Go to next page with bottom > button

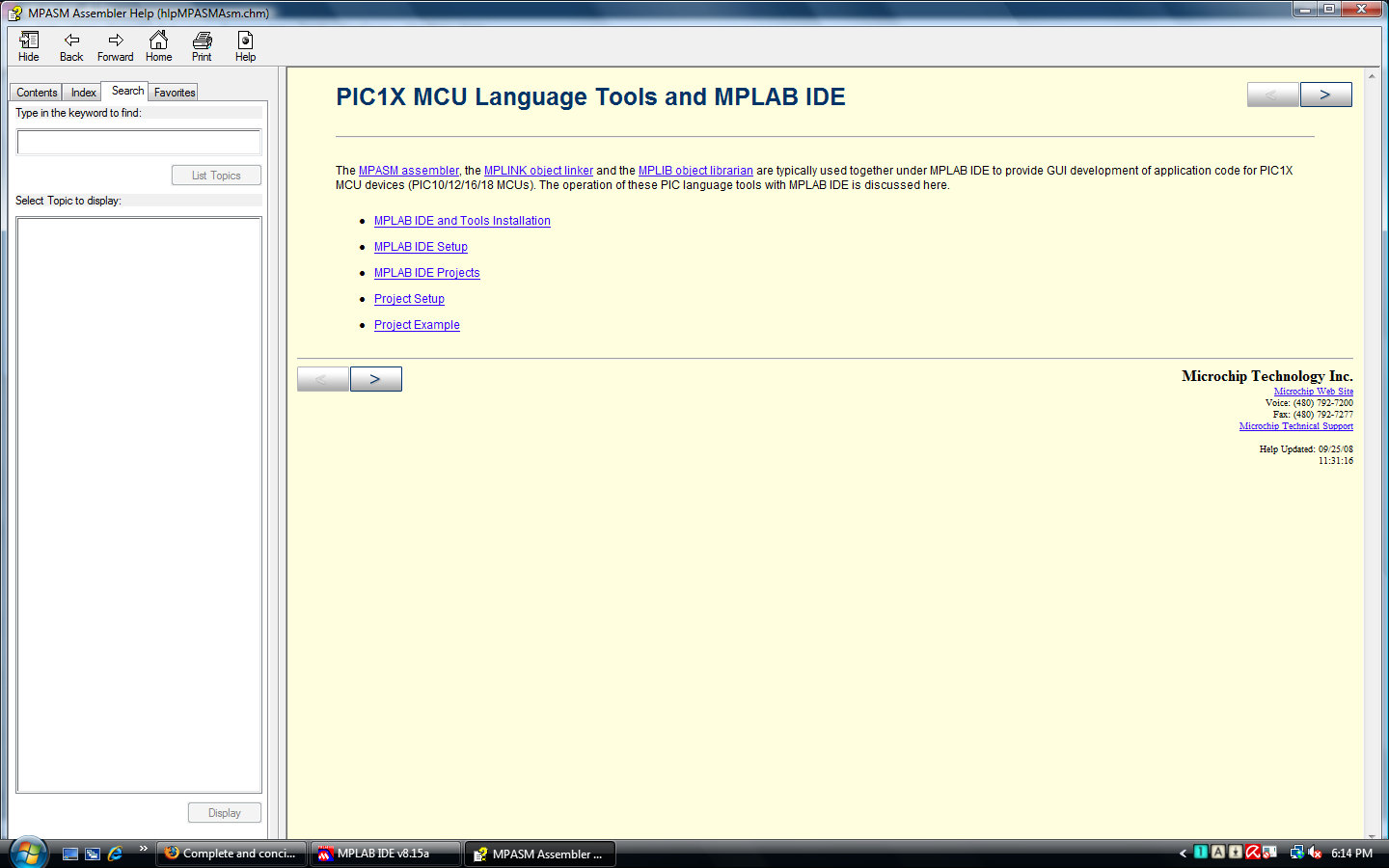pyautogui.click(x=375, y=379)
